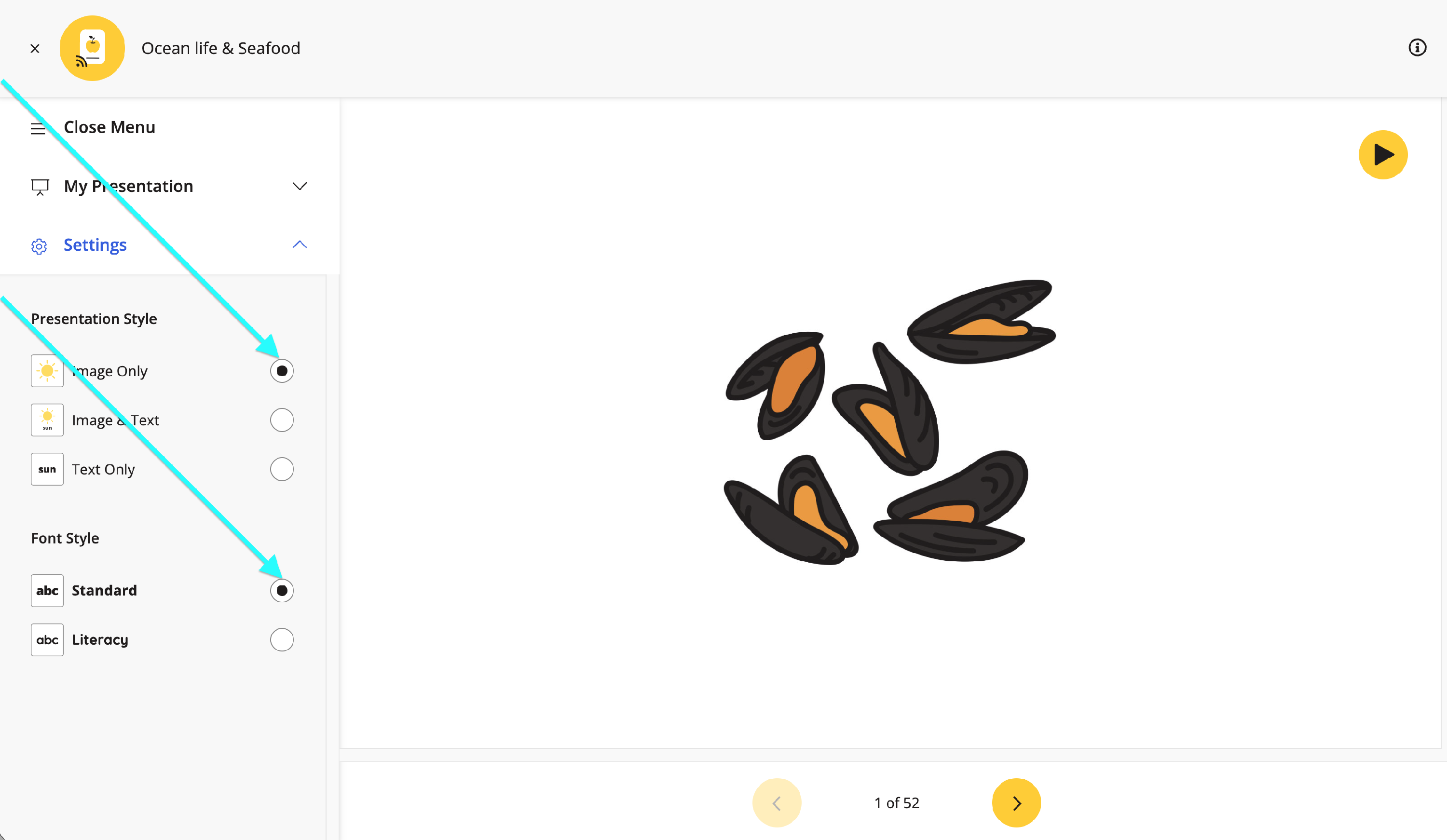Close the presentation with the X button
The height and width of the screenshot is (840, 1447).
35,49
